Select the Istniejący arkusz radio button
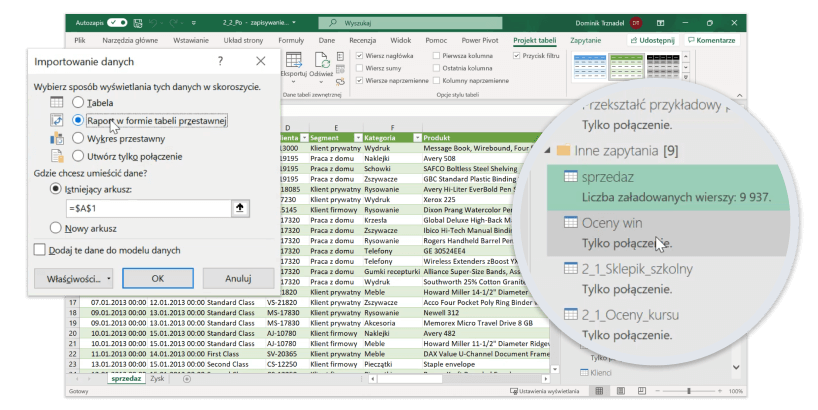This screenshot has width=818, height=410. click(55, 189)
